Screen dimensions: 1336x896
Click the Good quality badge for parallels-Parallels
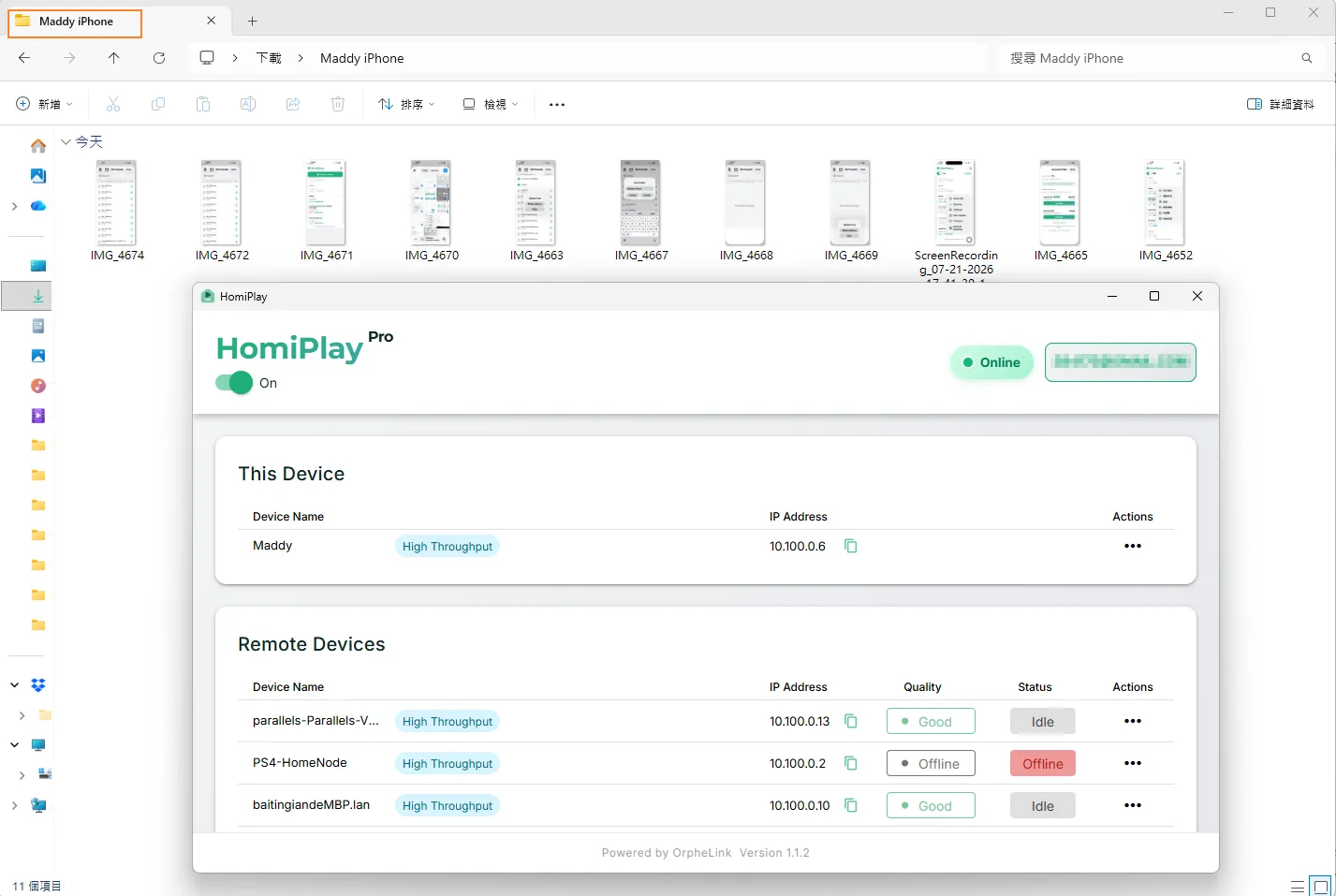click(931, 721)
